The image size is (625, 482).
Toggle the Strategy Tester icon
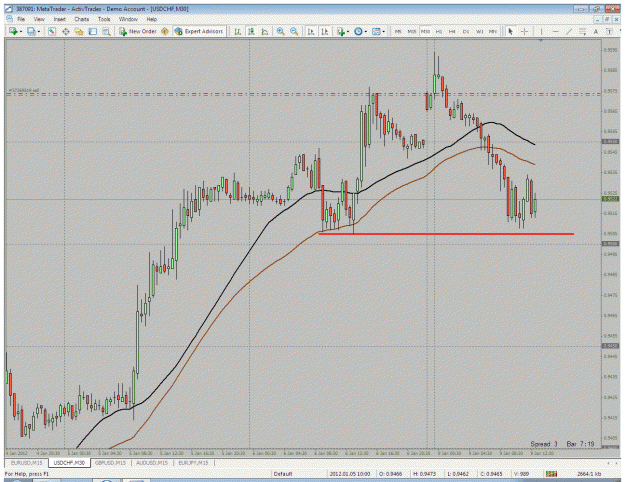point(106,31)
